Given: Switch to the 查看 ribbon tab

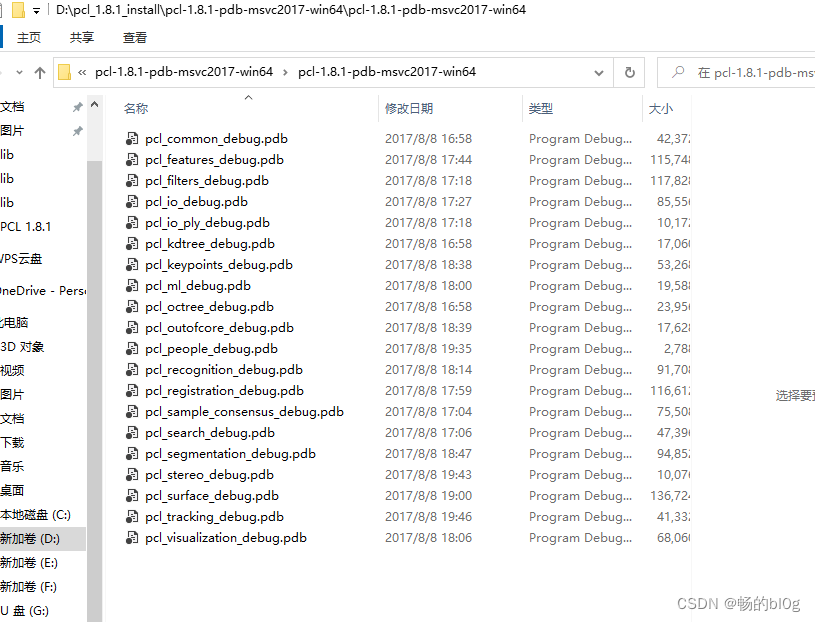Looking at the screenshot, I should [x=135, y=36].
